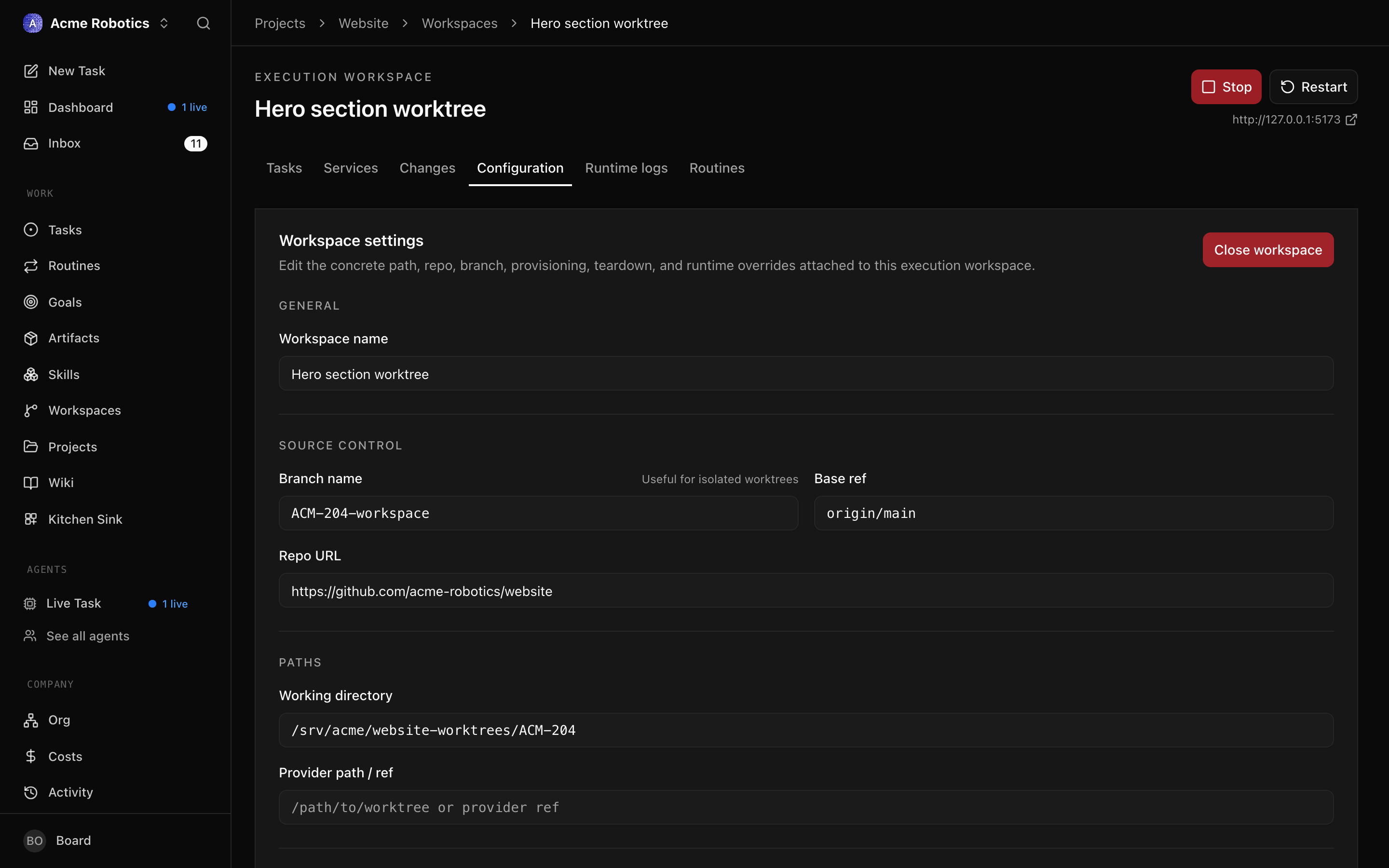Viewport: 1389px width, 868px height.
Task: Open Dashboard in sidebar
Action: (x=115, y=108)
